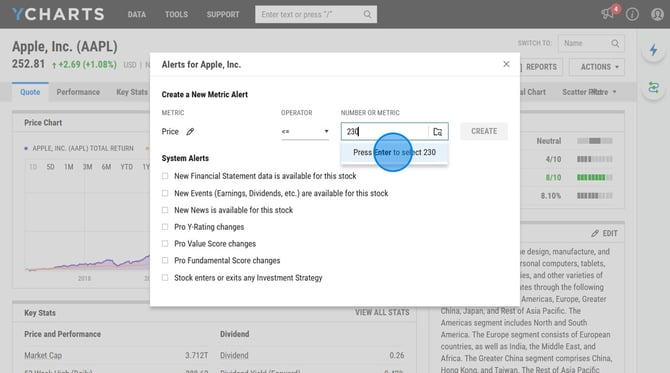
Task: Close the Alerts dialog
Action: [506, 64]
